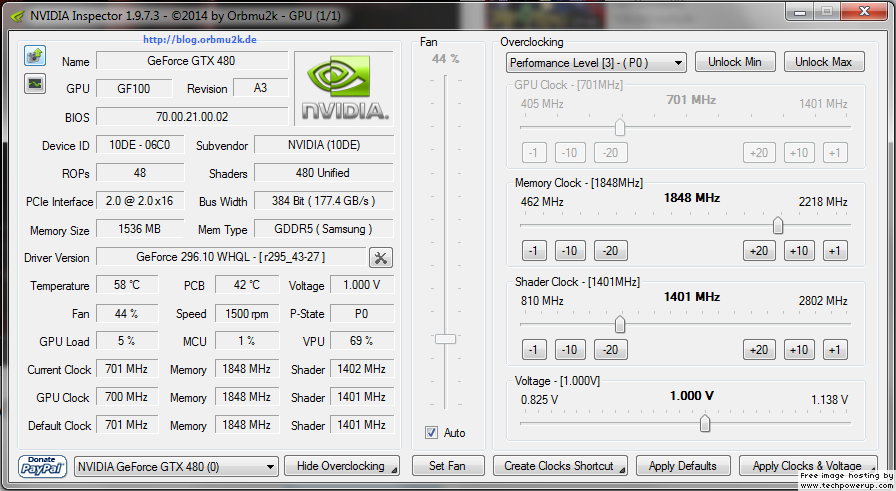Click the Bus Width value 384 Bit

324,201
